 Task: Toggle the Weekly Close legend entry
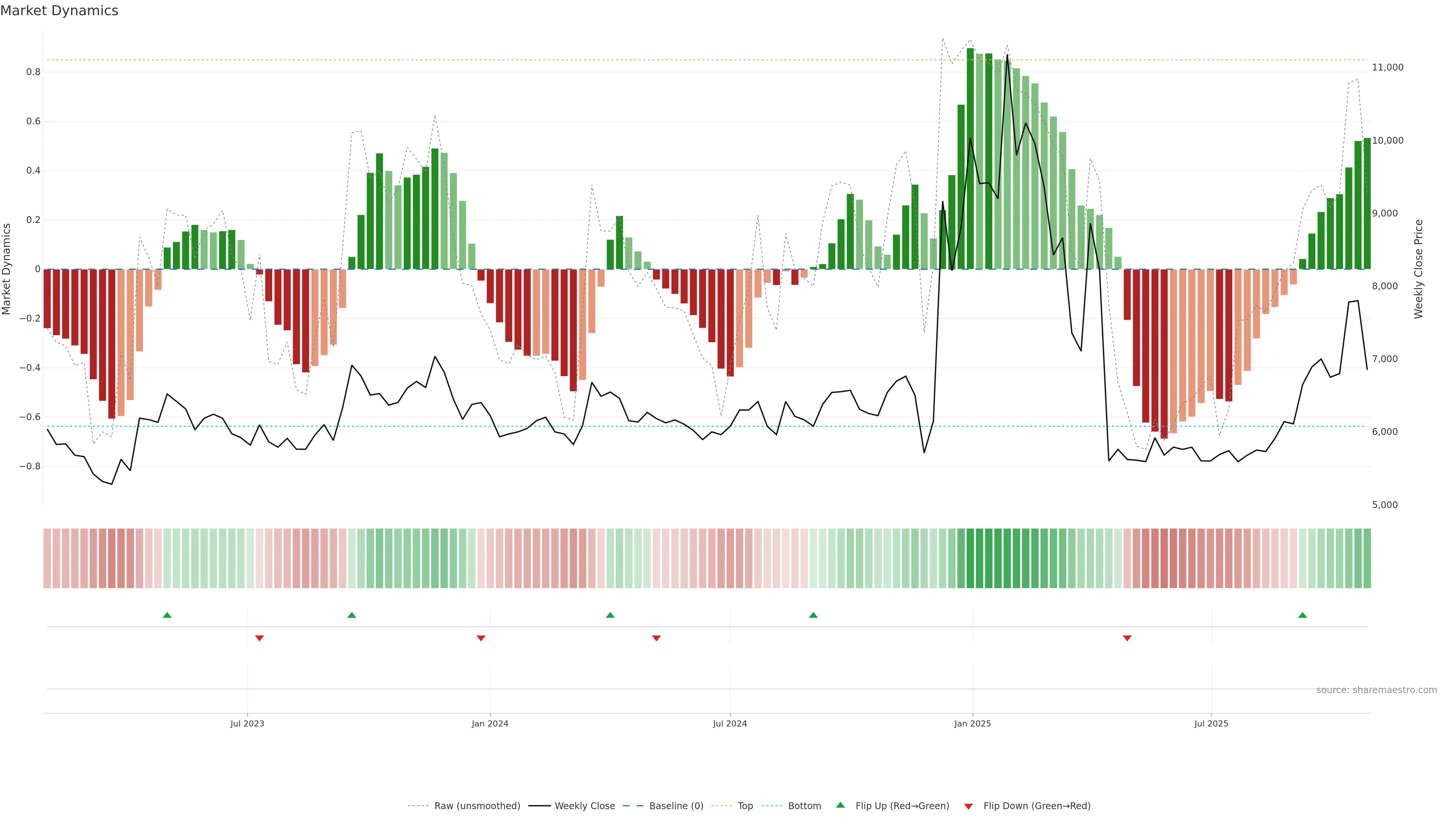click(584, 806)
